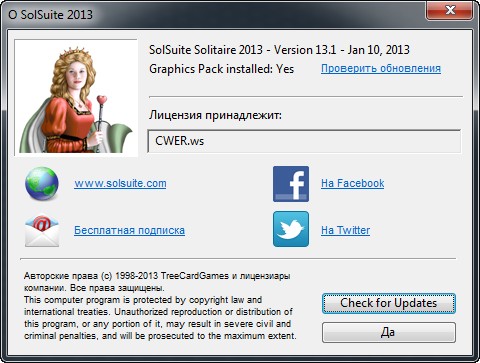Open the На Facebook link

click(353, 183)
